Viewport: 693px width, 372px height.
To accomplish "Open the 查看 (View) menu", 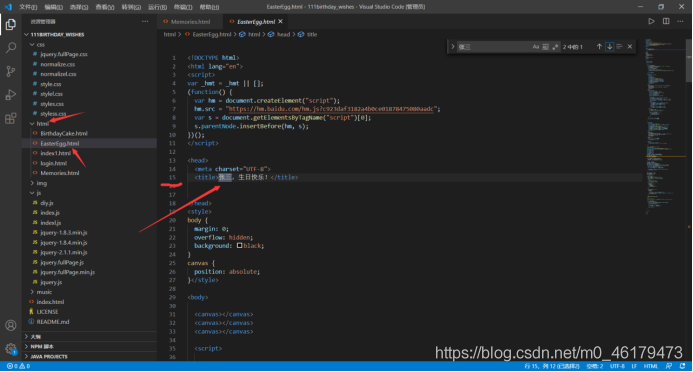I will (105, 7).
